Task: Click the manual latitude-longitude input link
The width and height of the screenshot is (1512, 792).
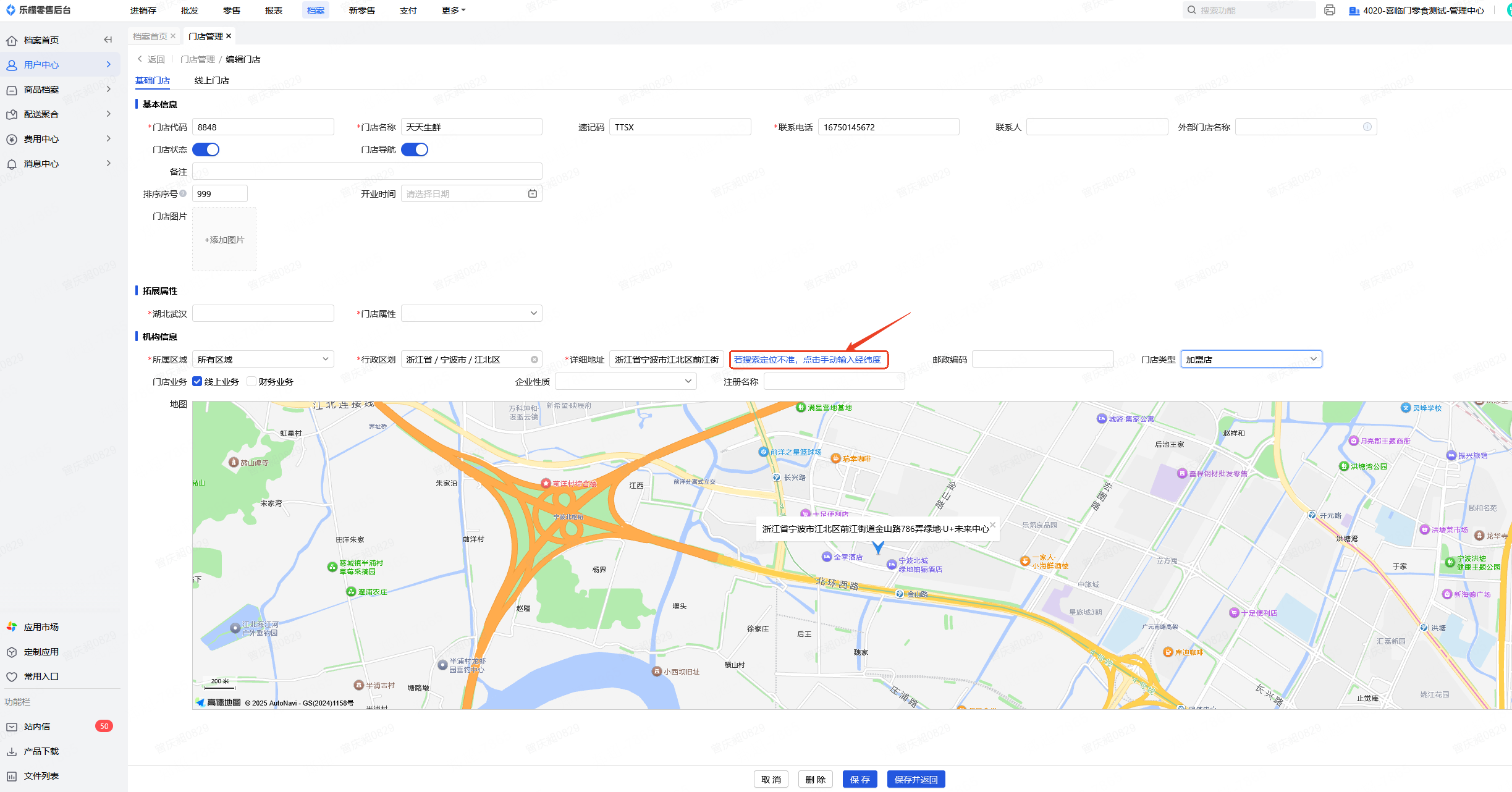Action: (808, 360)
